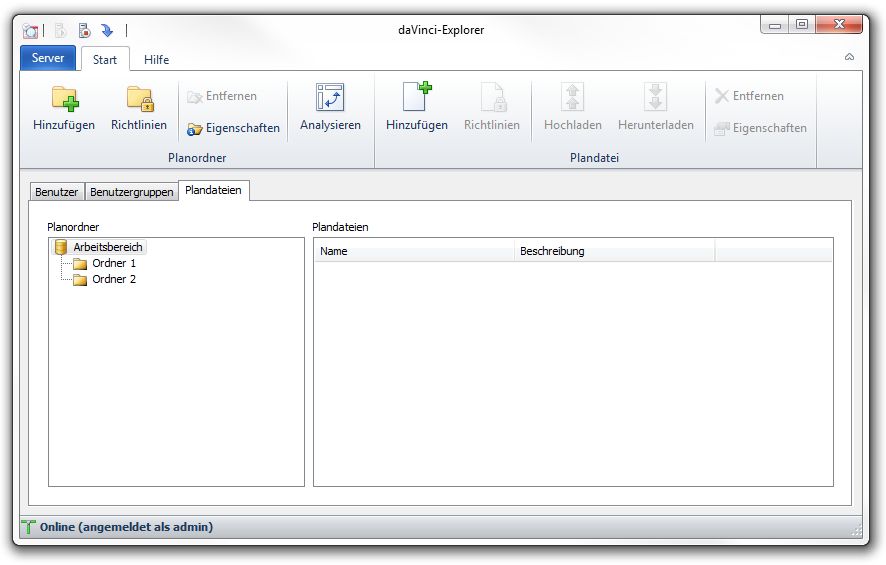Open Richtlinien for the plan folder
The height and width of the screenshot is (565, 886).
pyautogui.click(x=139, y=108)
